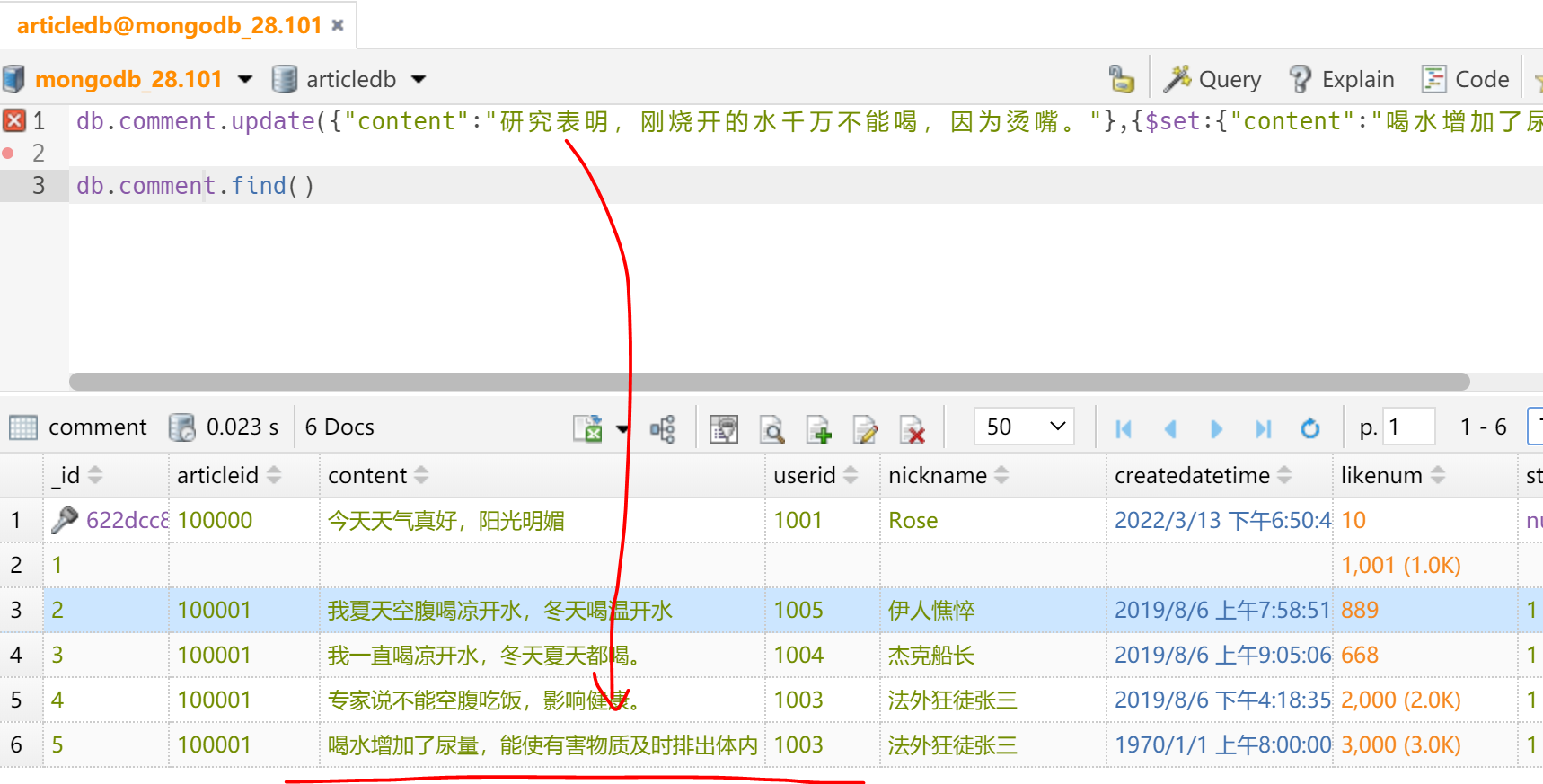Click the edit document pencil icon
Viewport: 1543px width, 784px height.
(x=865, y=429)
